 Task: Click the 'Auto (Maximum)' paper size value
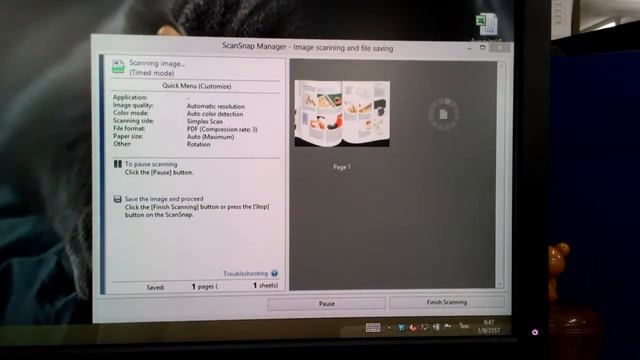tap(210, 137)
